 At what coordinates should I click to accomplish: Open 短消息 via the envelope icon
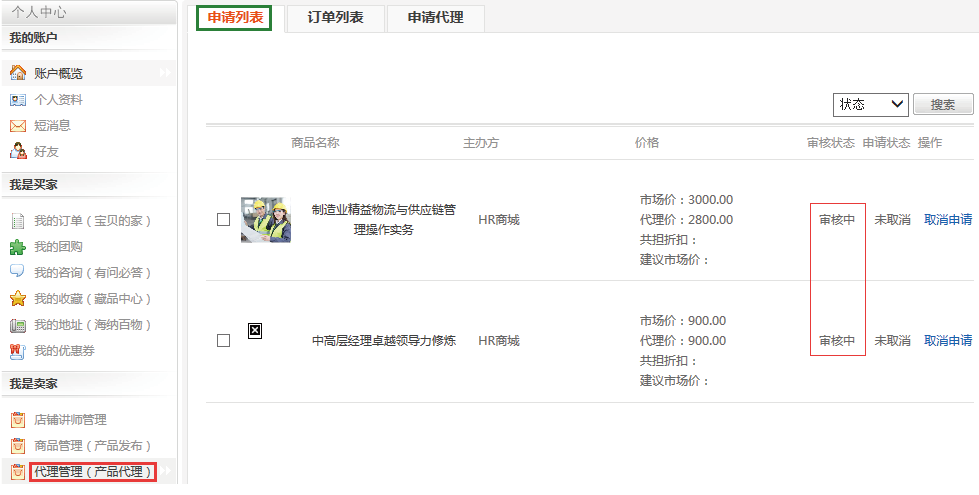point(17,126)
